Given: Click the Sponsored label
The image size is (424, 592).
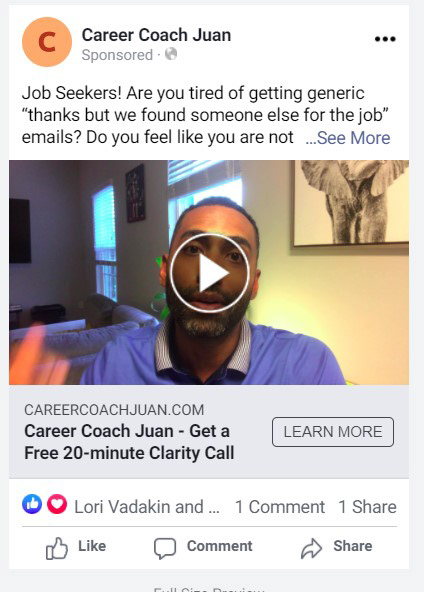Looking at the screenshot, I should [x=117, y=55].
